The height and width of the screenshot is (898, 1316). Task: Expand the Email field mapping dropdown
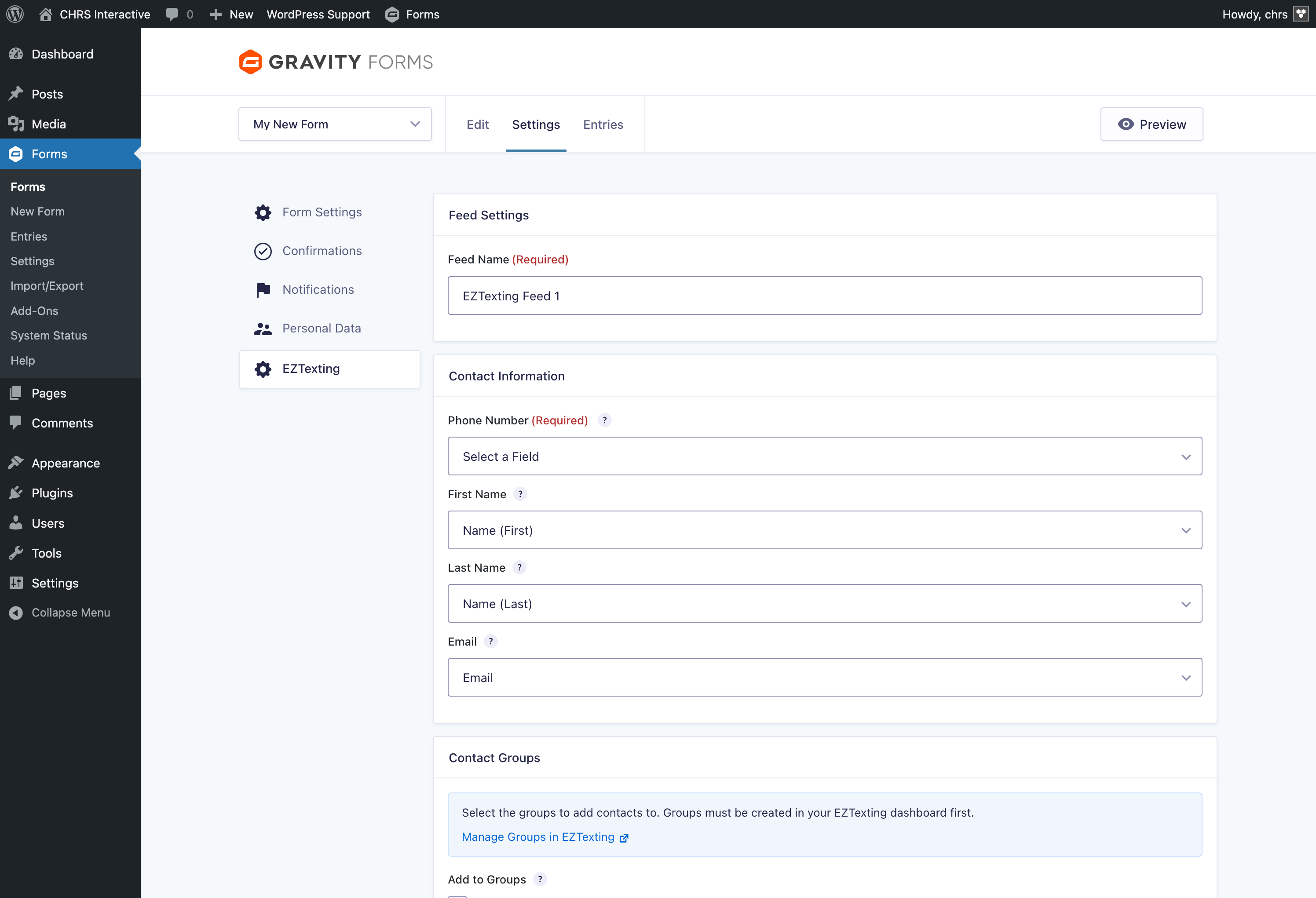(825, 677)
